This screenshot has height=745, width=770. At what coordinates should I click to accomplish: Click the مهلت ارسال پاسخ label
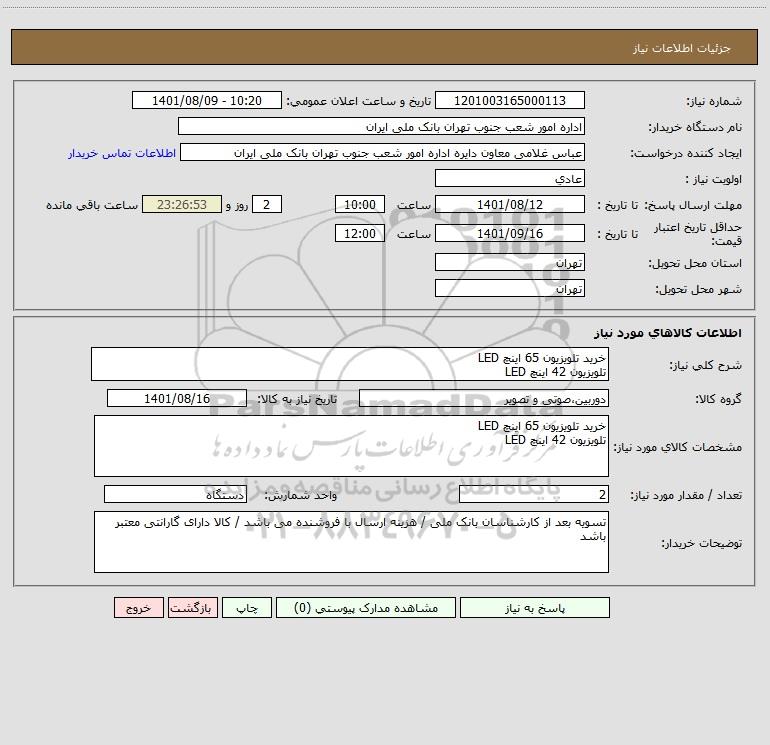click(x=693, y=205)
